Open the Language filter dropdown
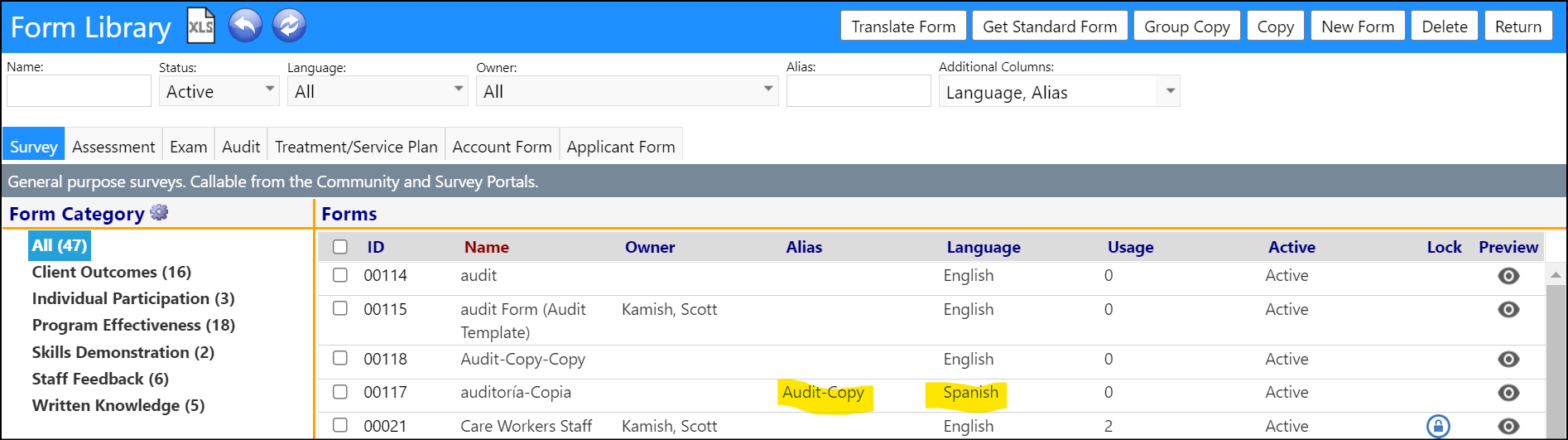The width and height of the screenshot is (1568, 440). [x=378, y=91]
